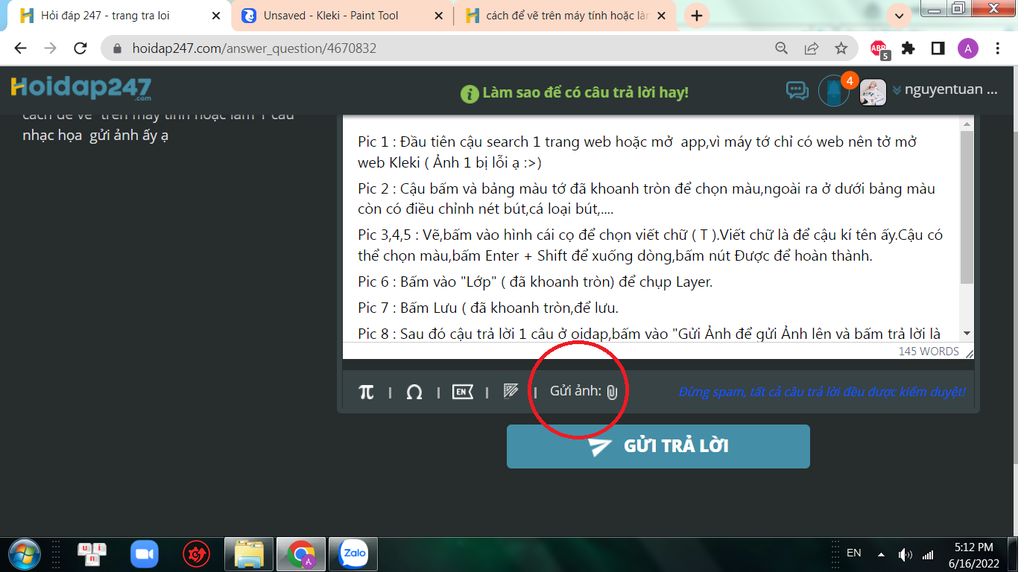Open the volume speaker icon in tray
1024x572 pixels.
pos(904,555)
